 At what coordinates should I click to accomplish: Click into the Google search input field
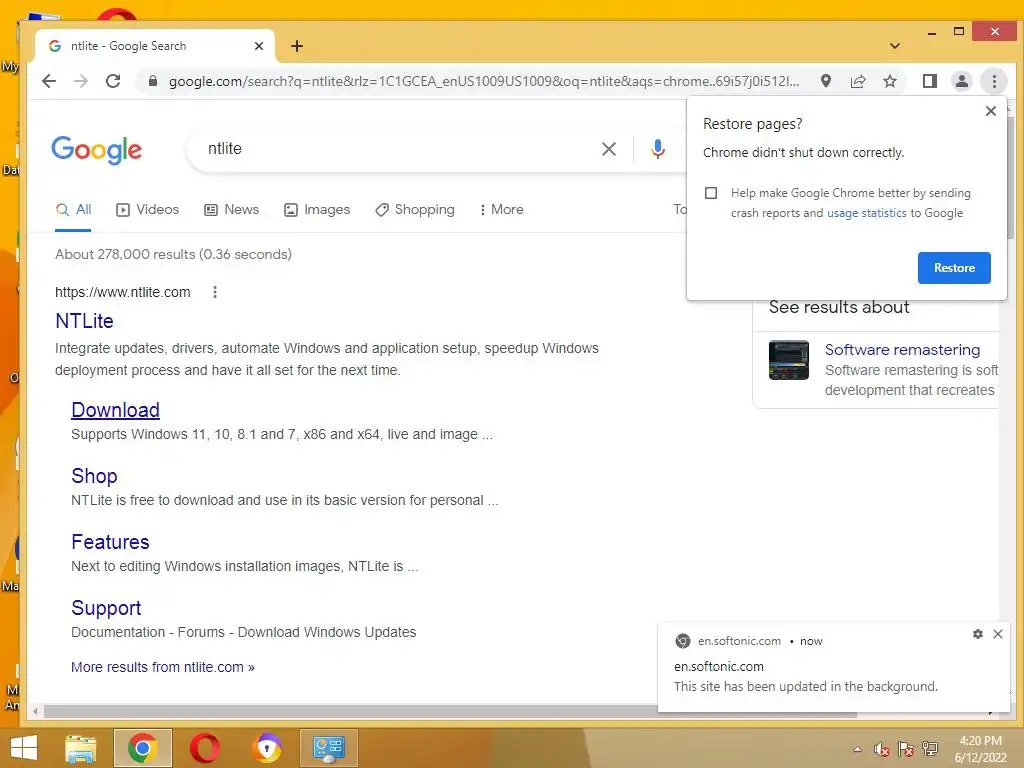(398, 149)
